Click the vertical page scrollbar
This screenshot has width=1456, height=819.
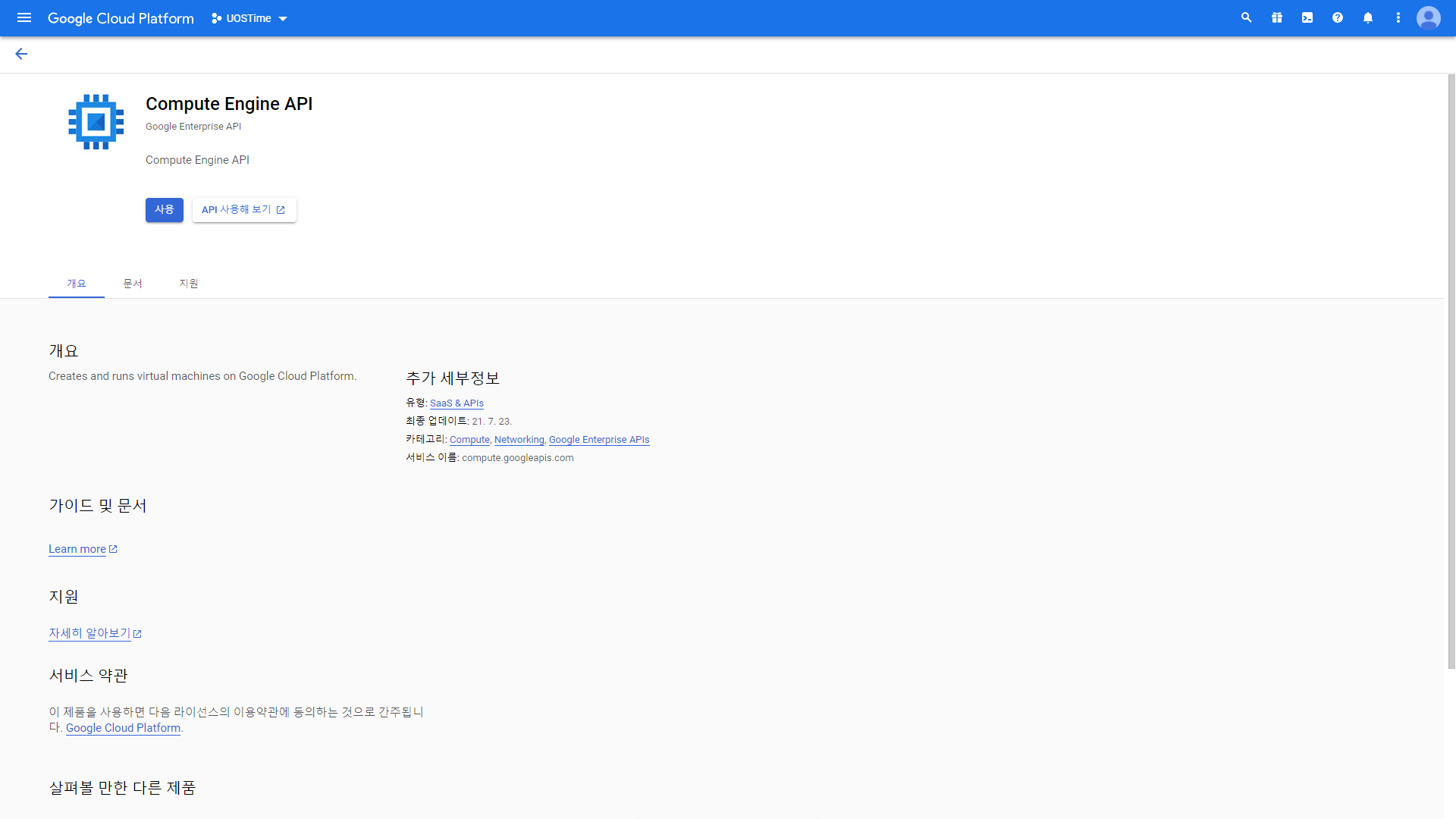[1451, 372]
